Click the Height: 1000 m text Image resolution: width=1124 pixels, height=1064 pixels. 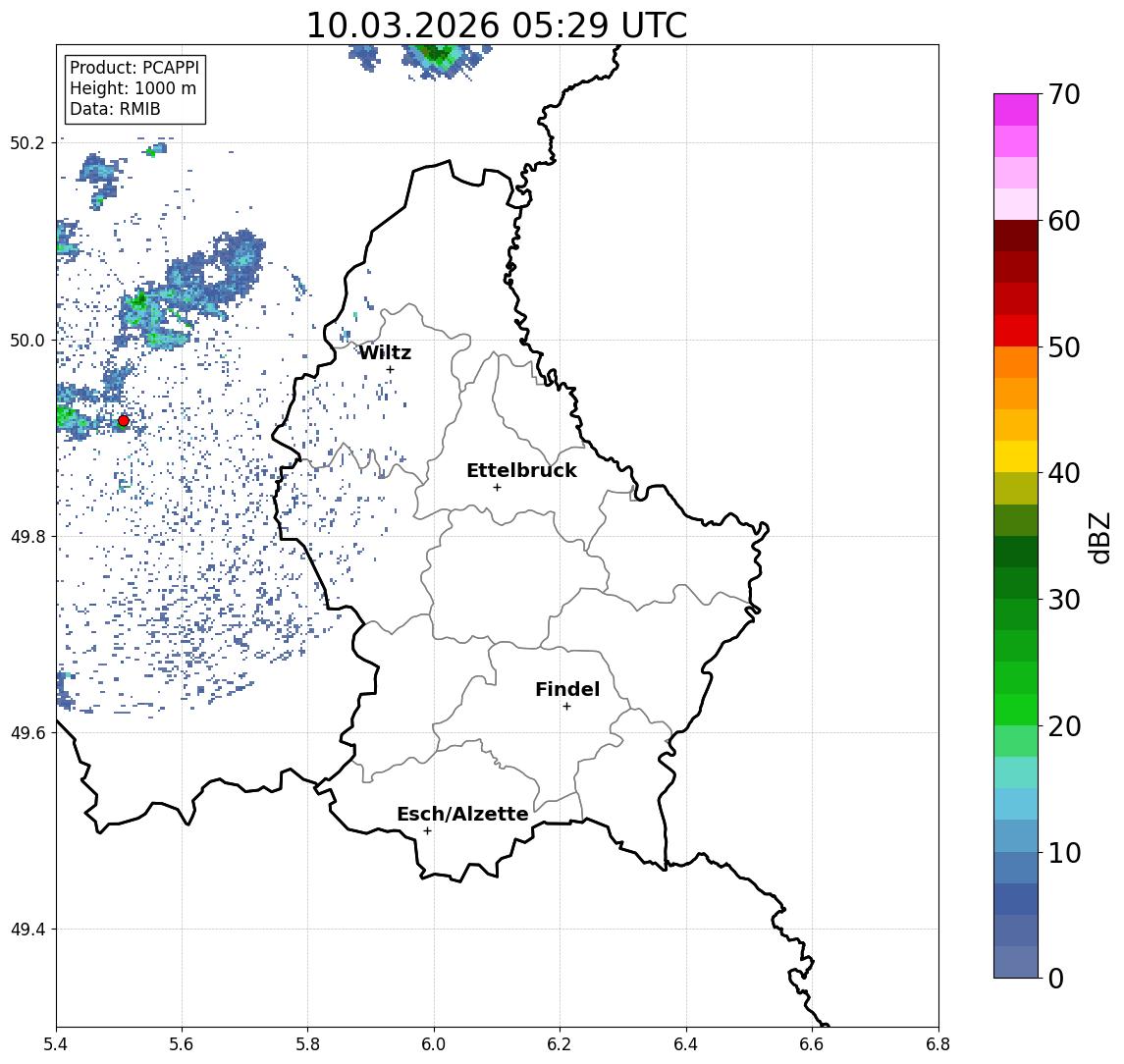point(133,88)
